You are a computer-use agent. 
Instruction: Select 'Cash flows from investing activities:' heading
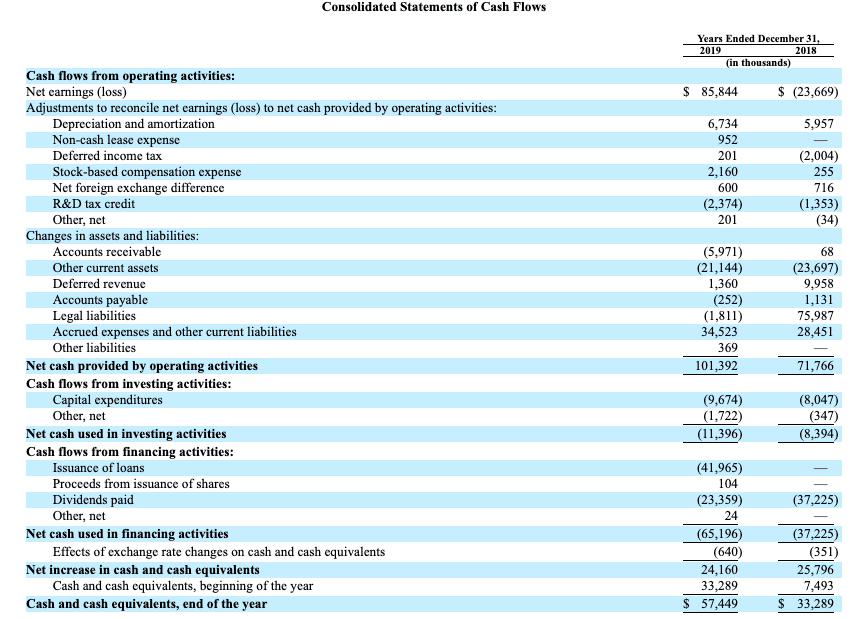click(129, 384)
